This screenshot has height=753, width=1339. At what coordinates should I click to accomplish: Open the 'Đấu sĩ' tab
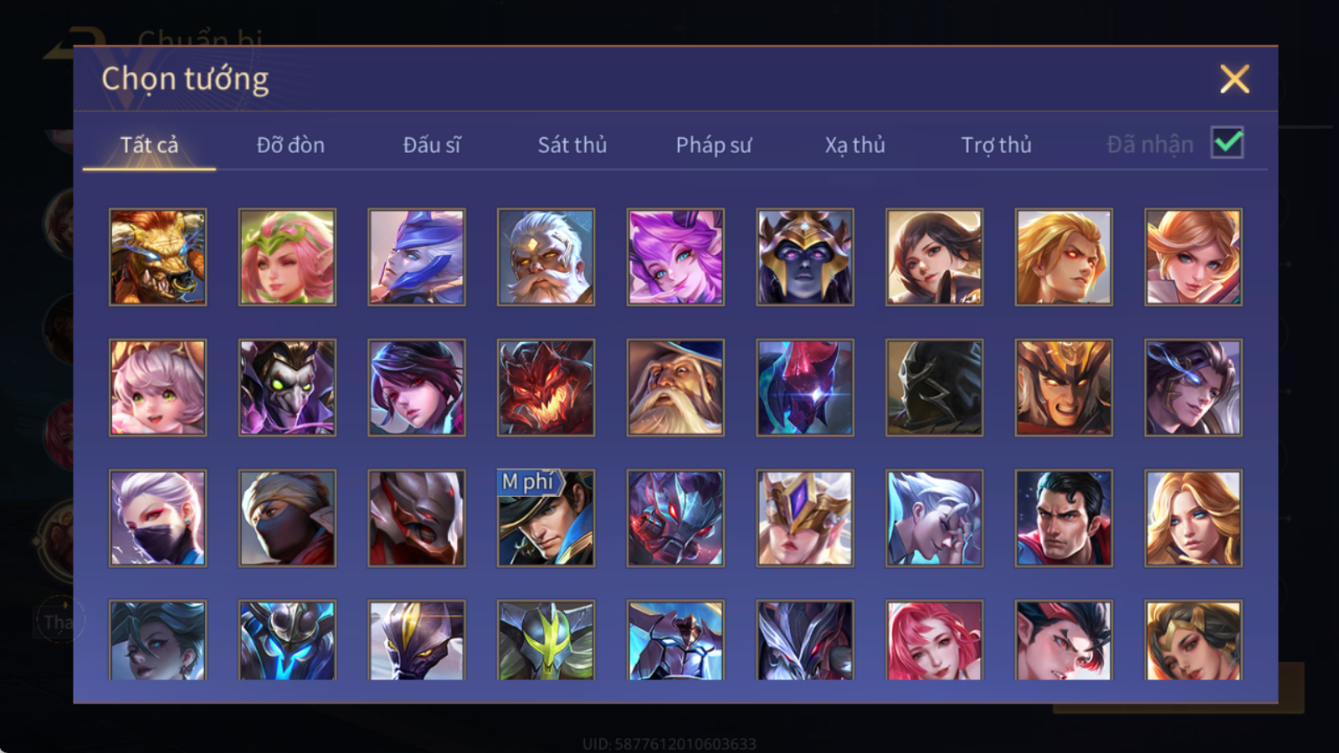click(432, 145)
